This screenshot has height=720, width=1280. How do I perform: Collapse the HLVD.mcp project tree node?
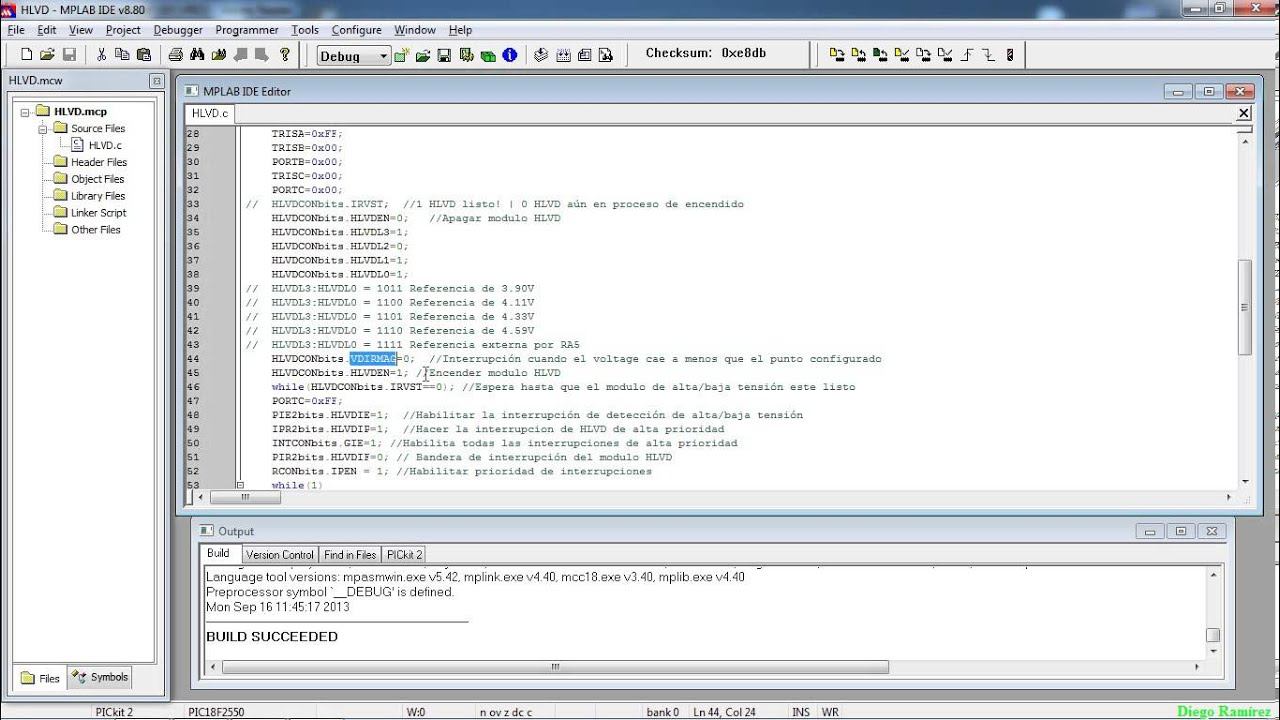click(25, 112)
